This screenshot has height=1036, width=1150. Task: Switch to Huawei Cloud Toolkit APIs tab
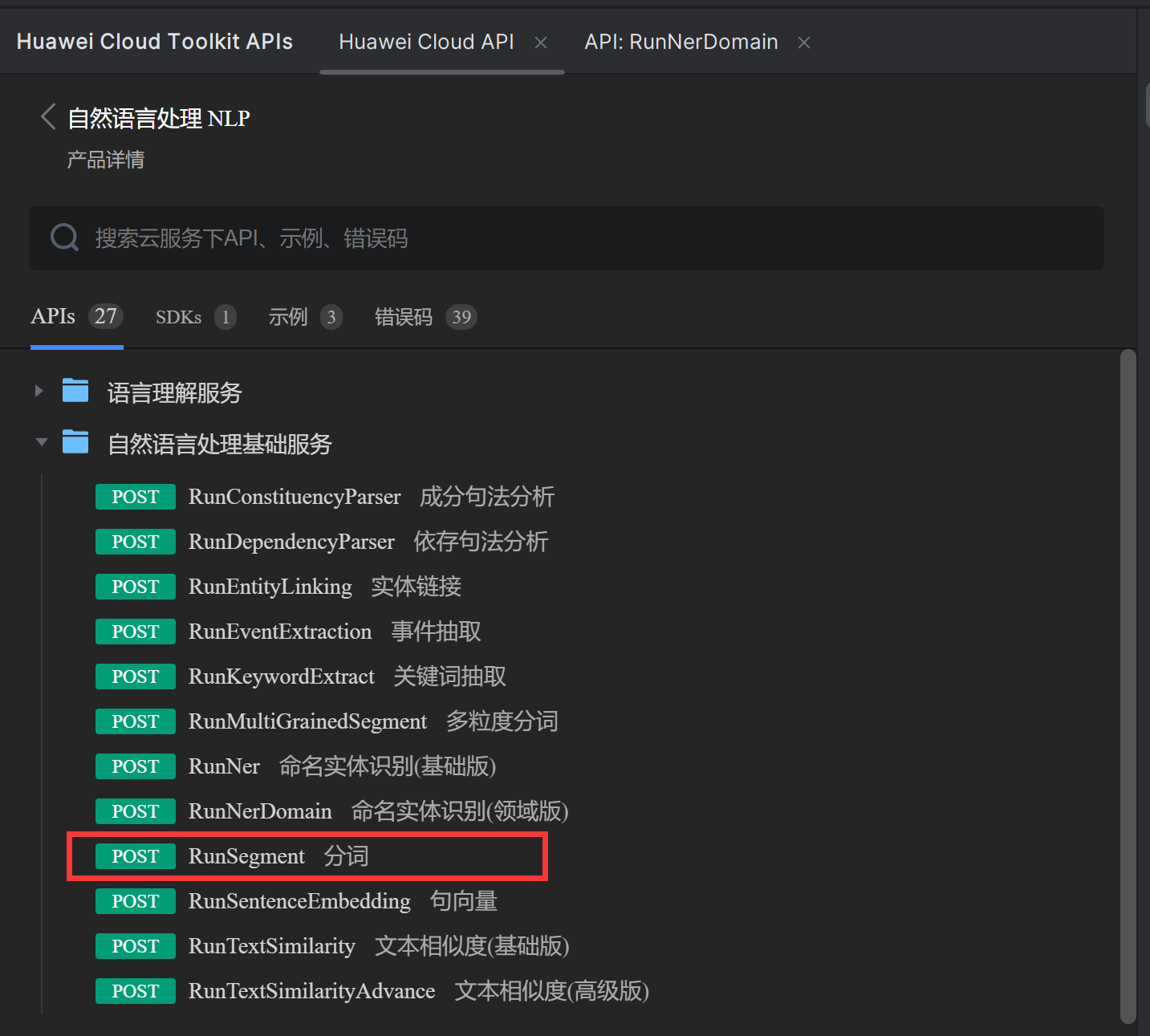click(155, 42)
